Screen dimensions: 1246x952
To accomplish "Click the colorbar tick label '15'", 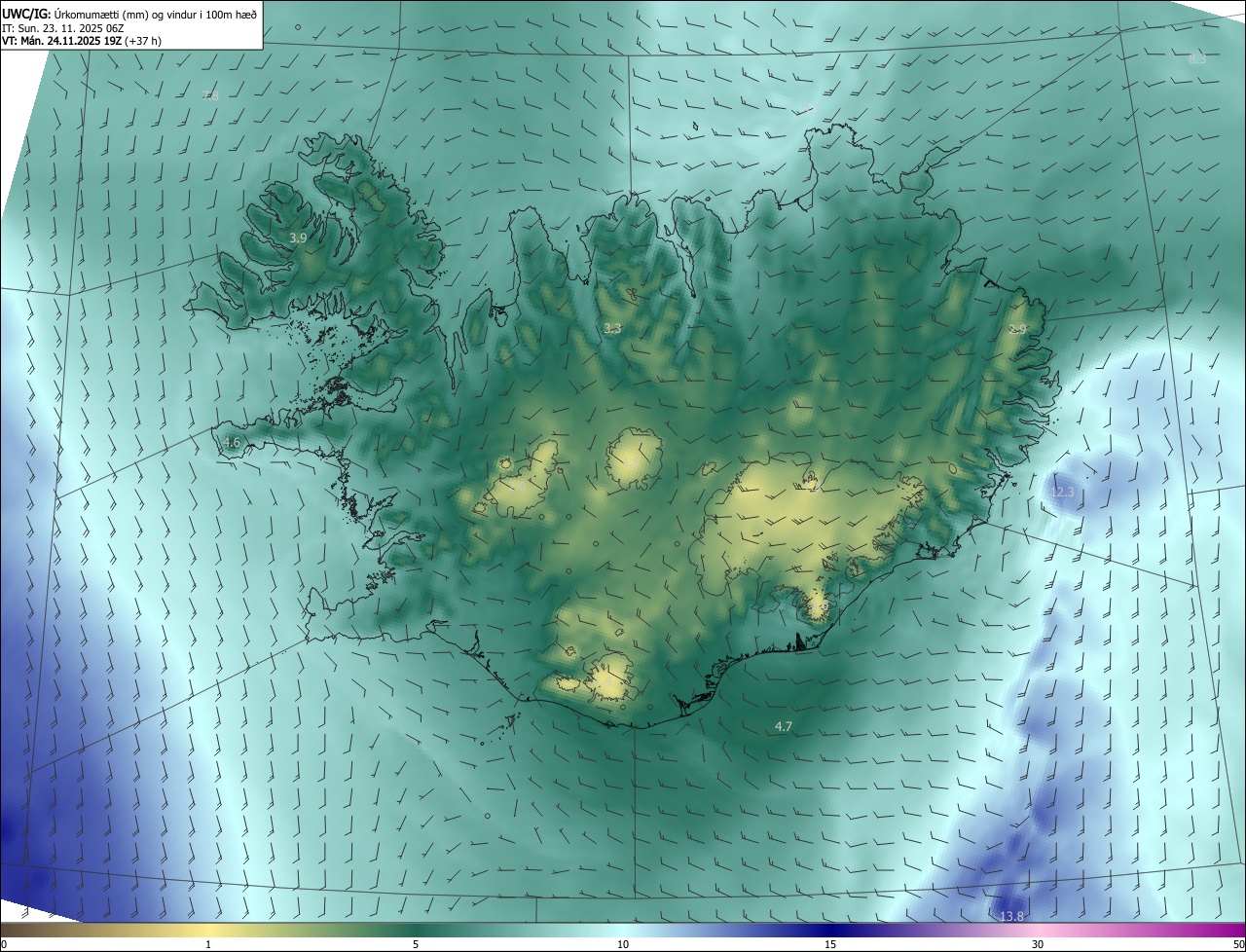I will click(830, 944).
